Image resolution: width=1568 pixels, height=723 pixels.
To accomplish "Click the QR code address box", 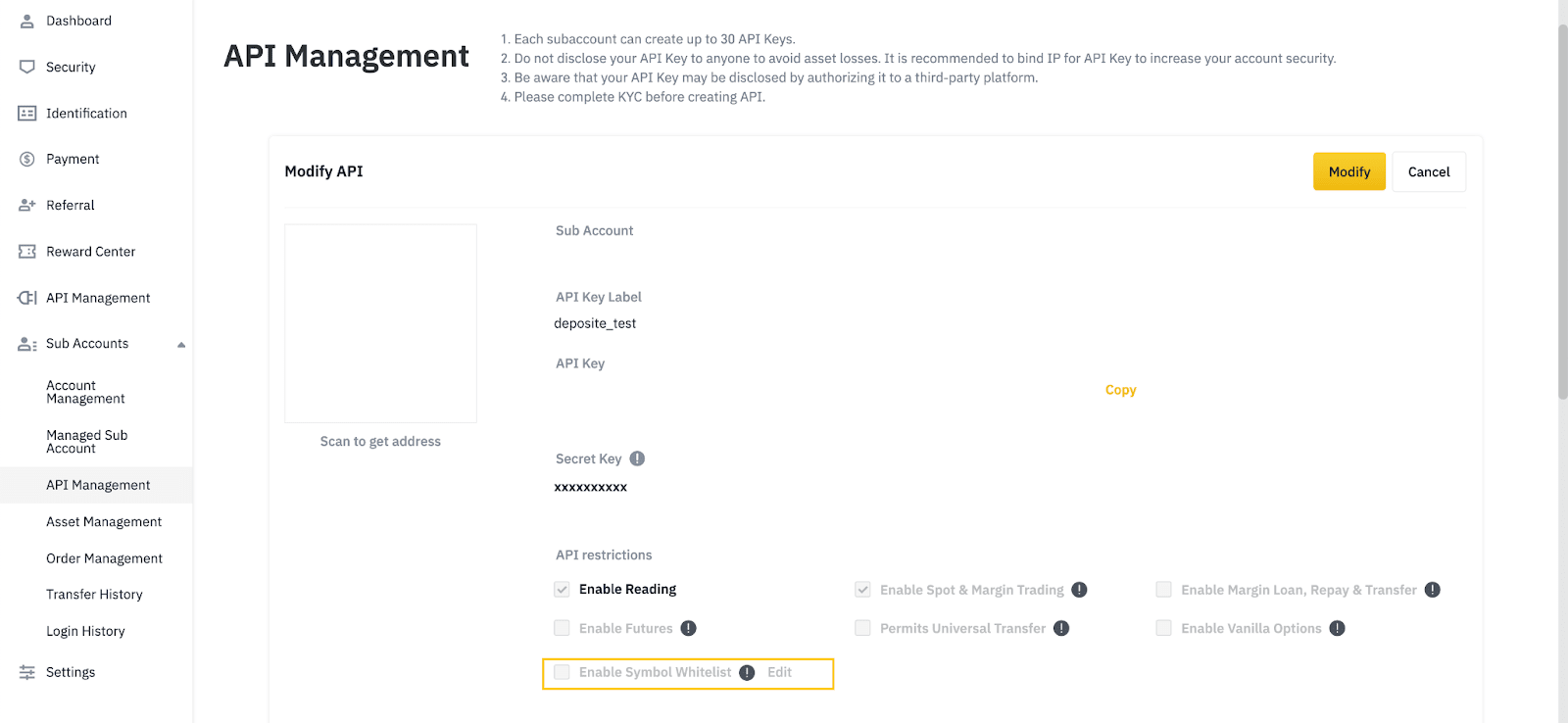I will 380,323.
